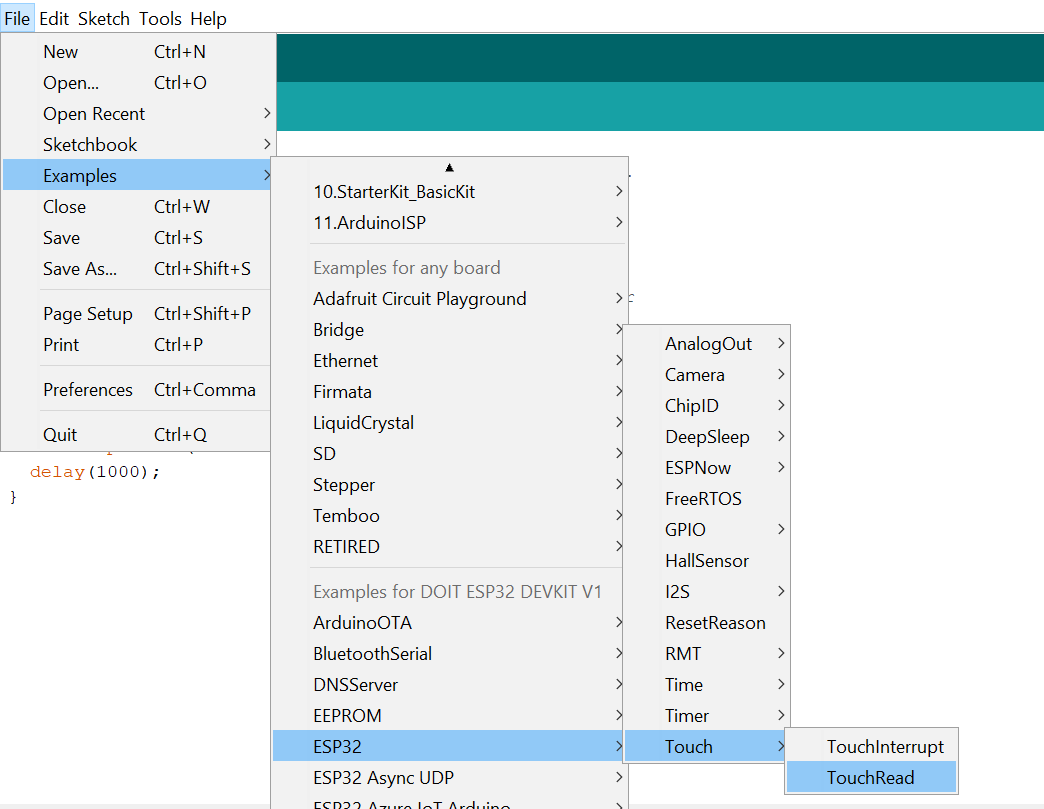
Task: Expand the Ethernet examples submenu
Action: pos(449,360)
